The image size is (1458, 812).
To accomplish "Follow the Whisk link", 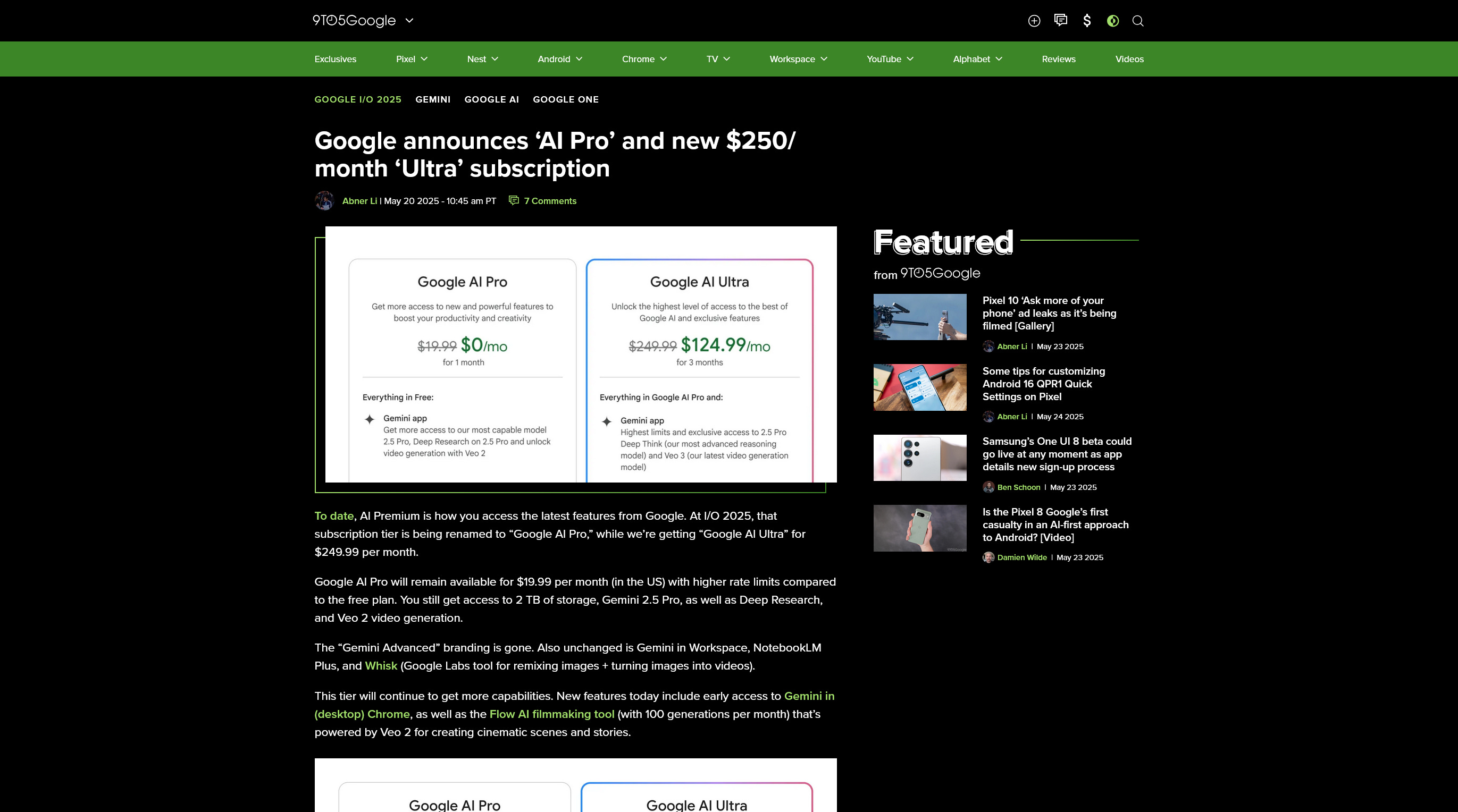I will (381, 666).
